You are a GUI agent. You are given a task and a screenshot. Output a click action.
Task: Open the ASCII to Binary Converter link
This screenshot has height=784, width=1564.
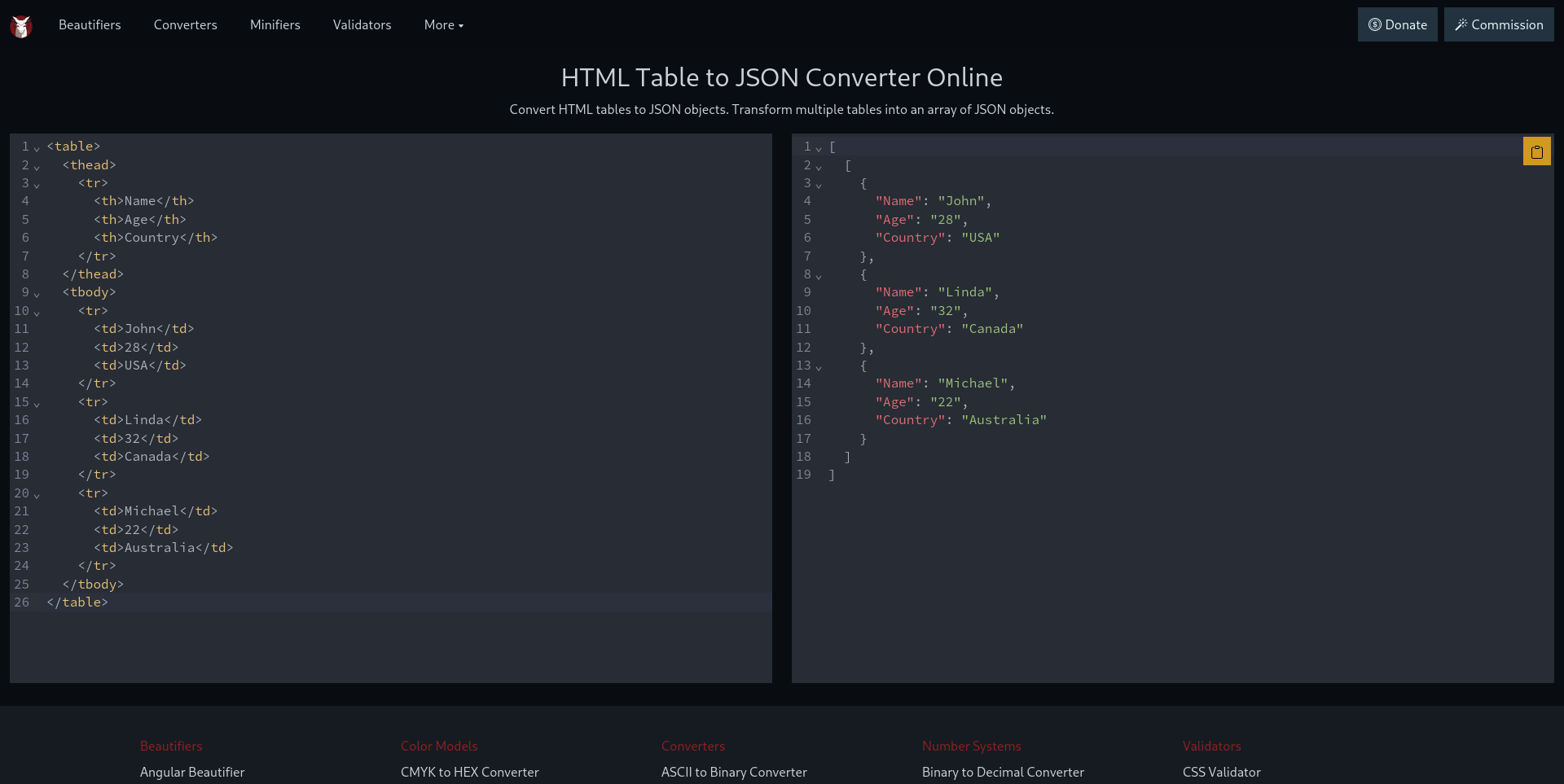pyautogui.click(x=734, y=772)
